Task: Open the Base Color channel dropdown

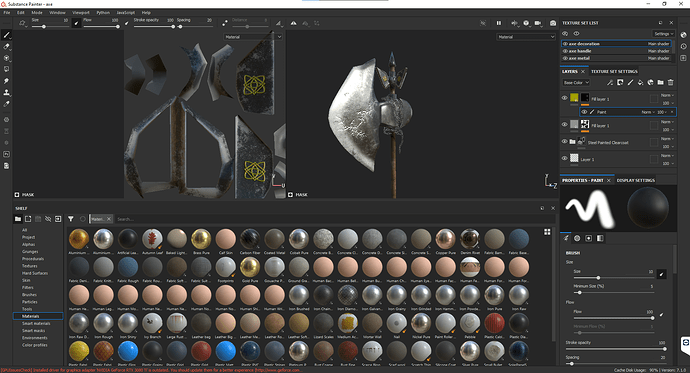Action: click(x=576, y=83)
